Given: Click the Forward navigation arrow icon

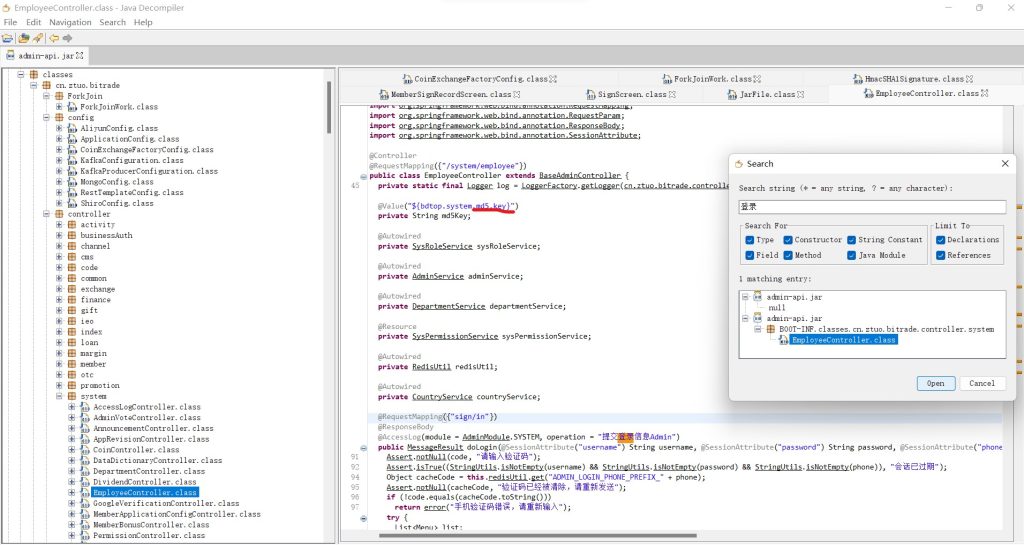Looking at the screenshot, I should 68,38.
